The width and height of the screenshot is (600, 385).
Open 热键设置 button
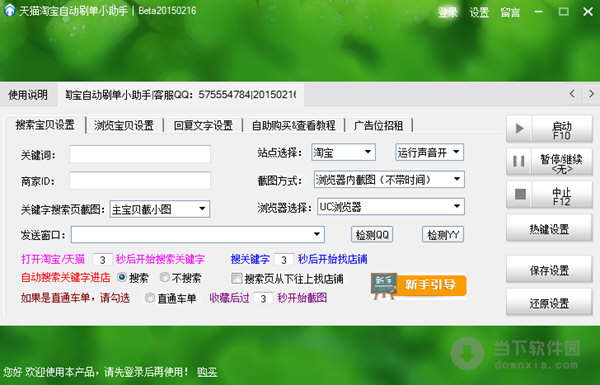tap(549, 228)
